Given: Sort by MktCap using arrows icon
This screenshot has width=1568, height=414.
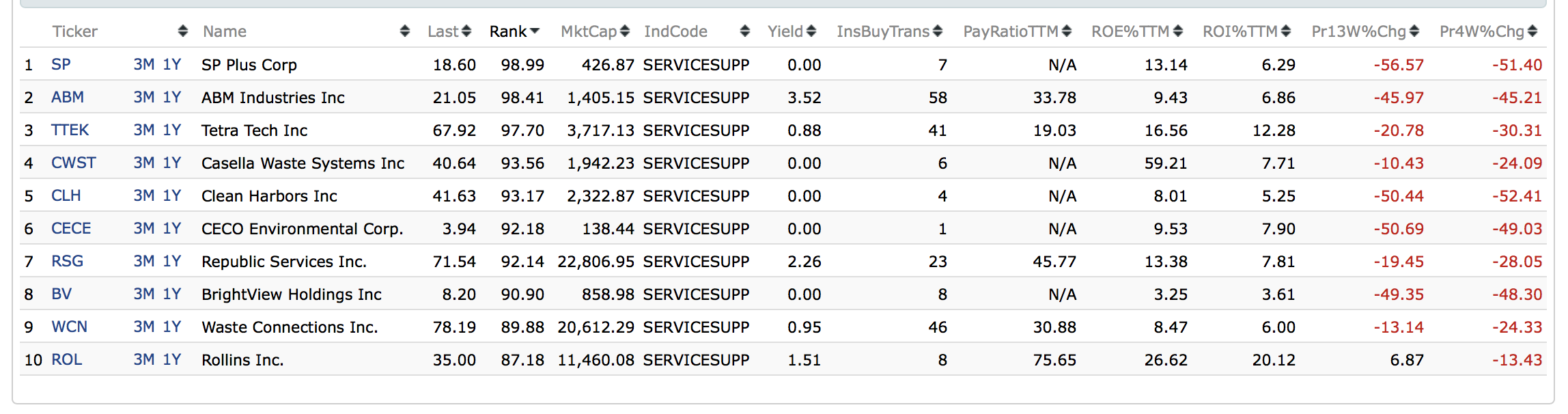Looking at the screenshot, I should pos(625,31).
